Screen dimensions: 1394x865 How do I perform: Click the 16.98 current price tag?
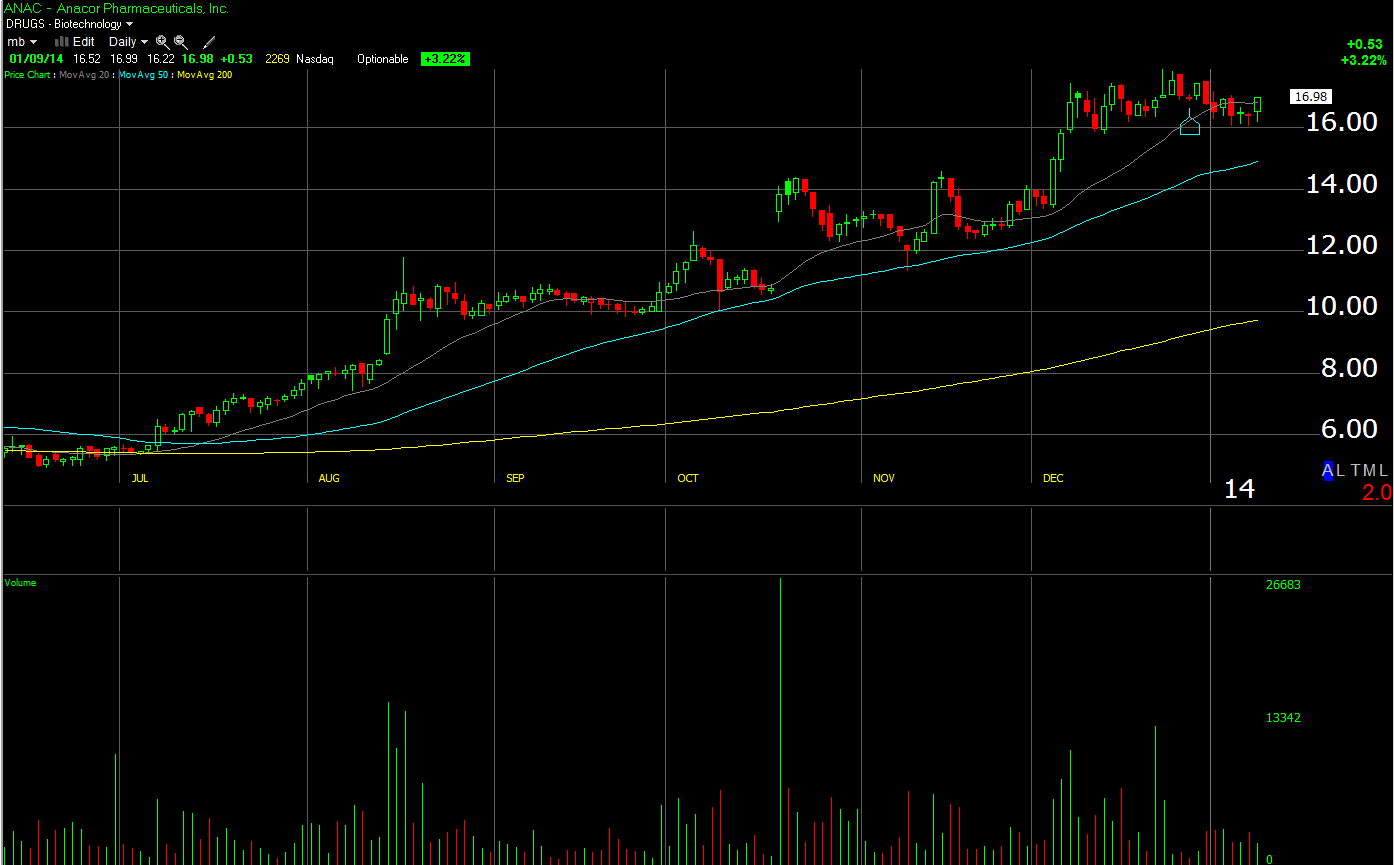pos(1310,97)
